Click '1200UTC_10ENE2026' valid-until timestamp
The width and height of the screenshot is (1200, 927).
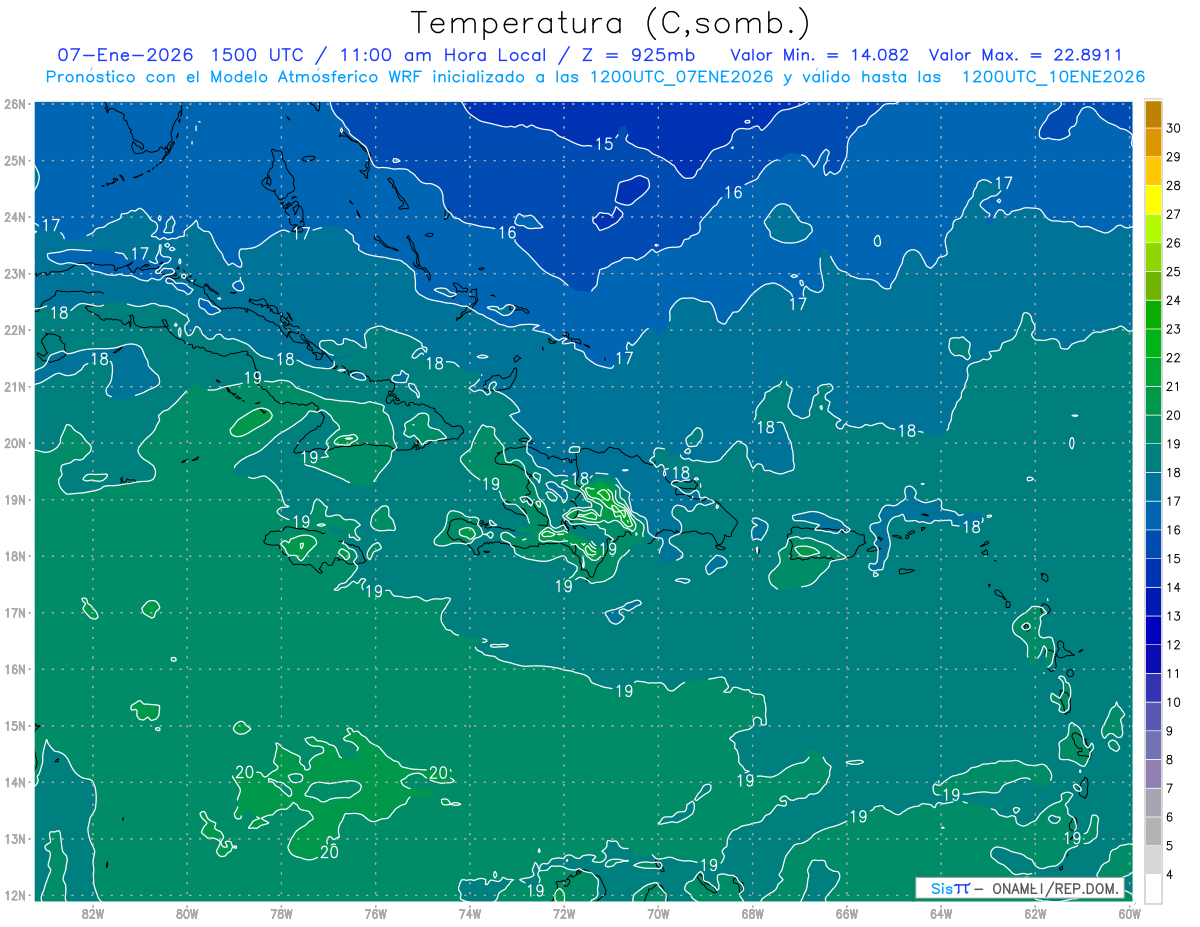(1053, 77)
